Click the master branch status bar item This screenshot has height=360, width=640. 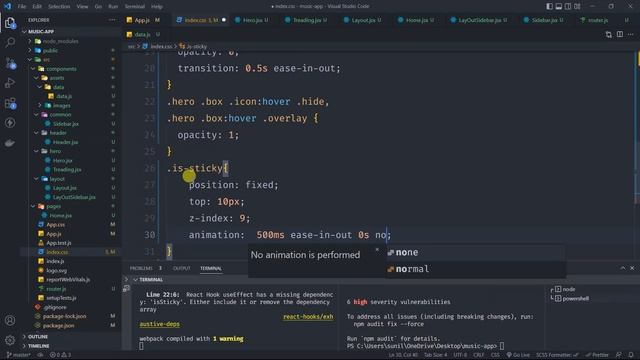[x=19, y=355]
